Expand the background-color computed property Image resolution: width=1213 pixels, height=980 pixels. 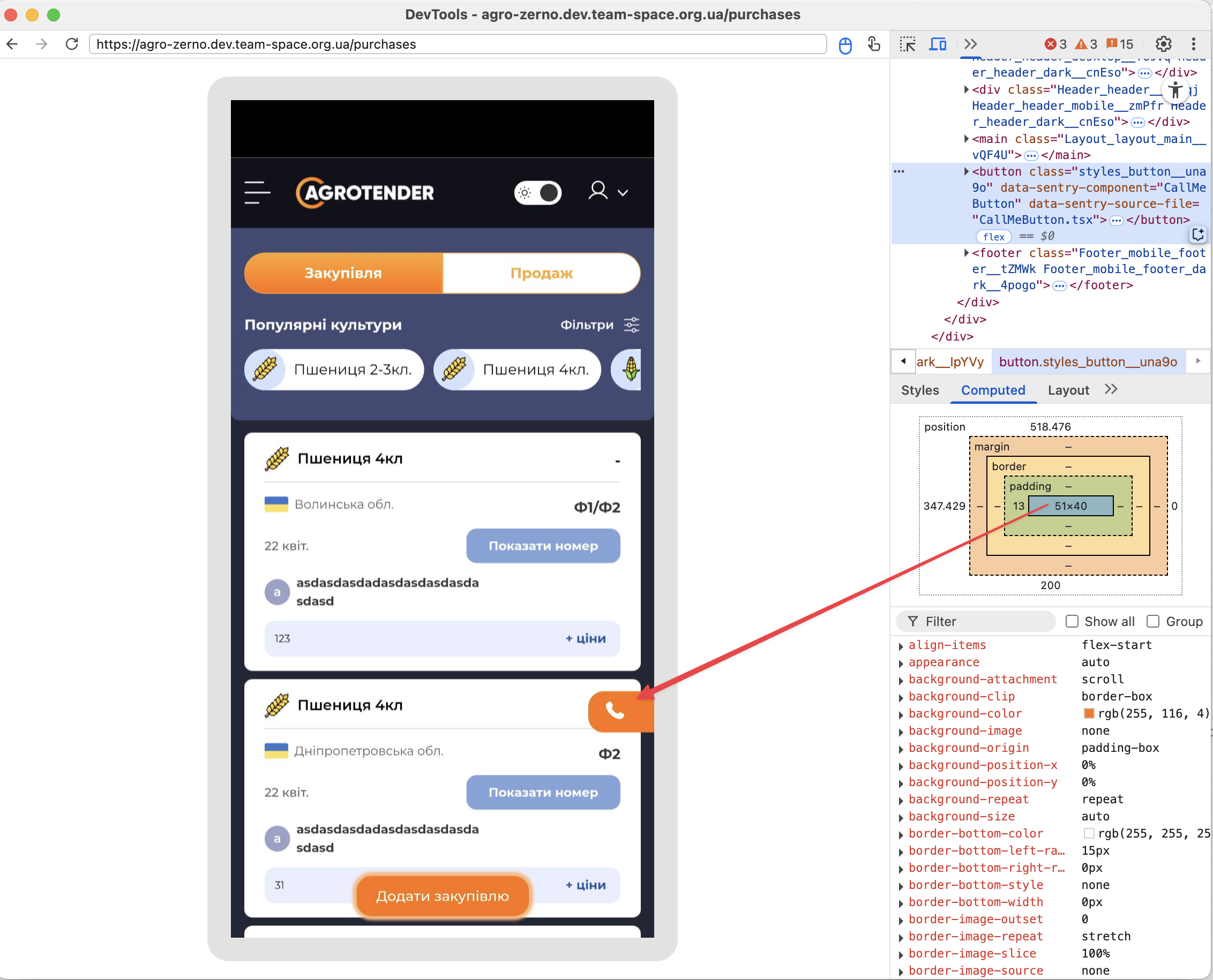coord(901,714)
